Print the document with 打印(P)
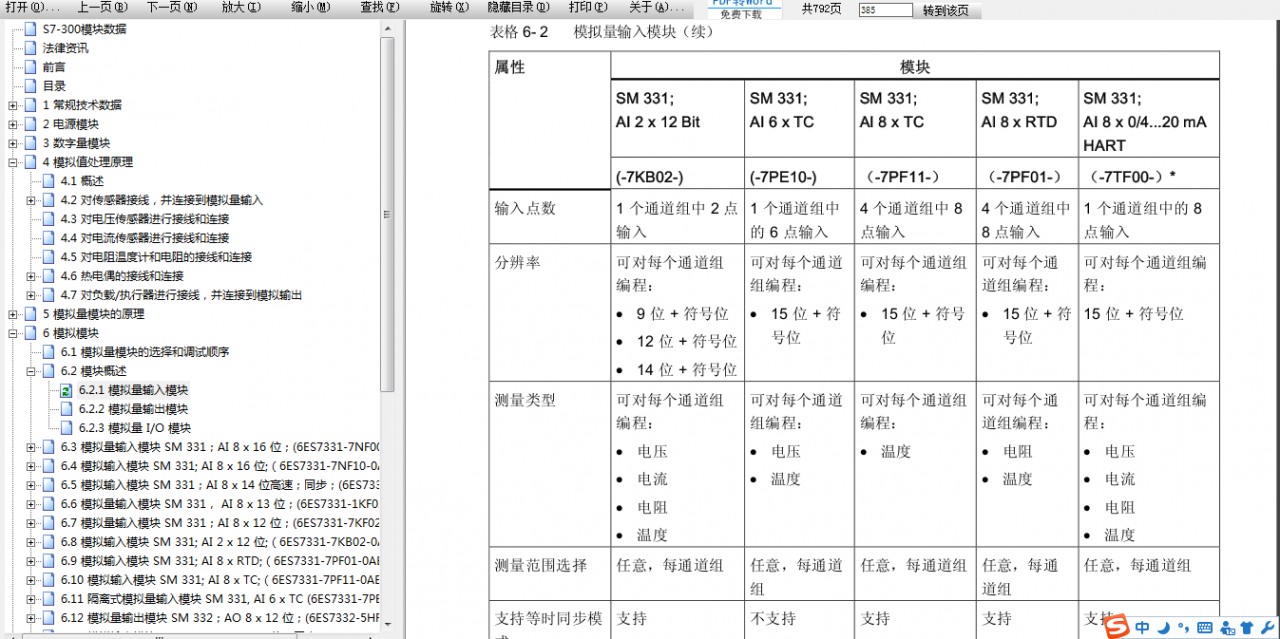1280x639 pixels. 587,7
